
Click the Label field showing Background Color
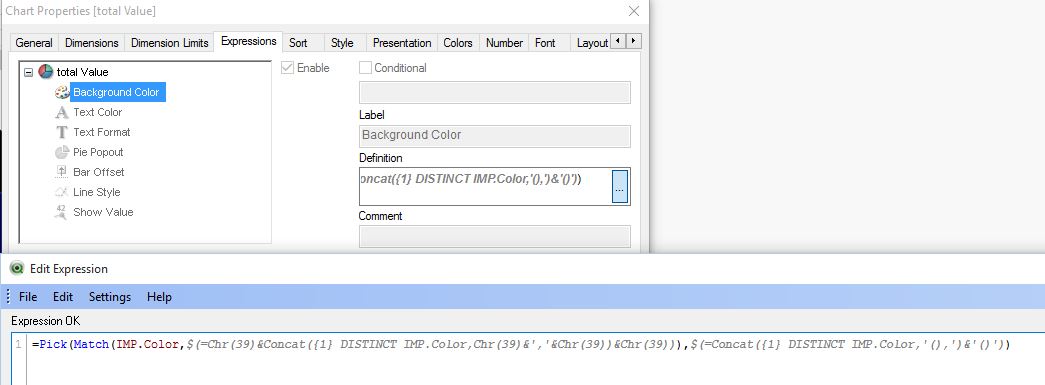495,136
